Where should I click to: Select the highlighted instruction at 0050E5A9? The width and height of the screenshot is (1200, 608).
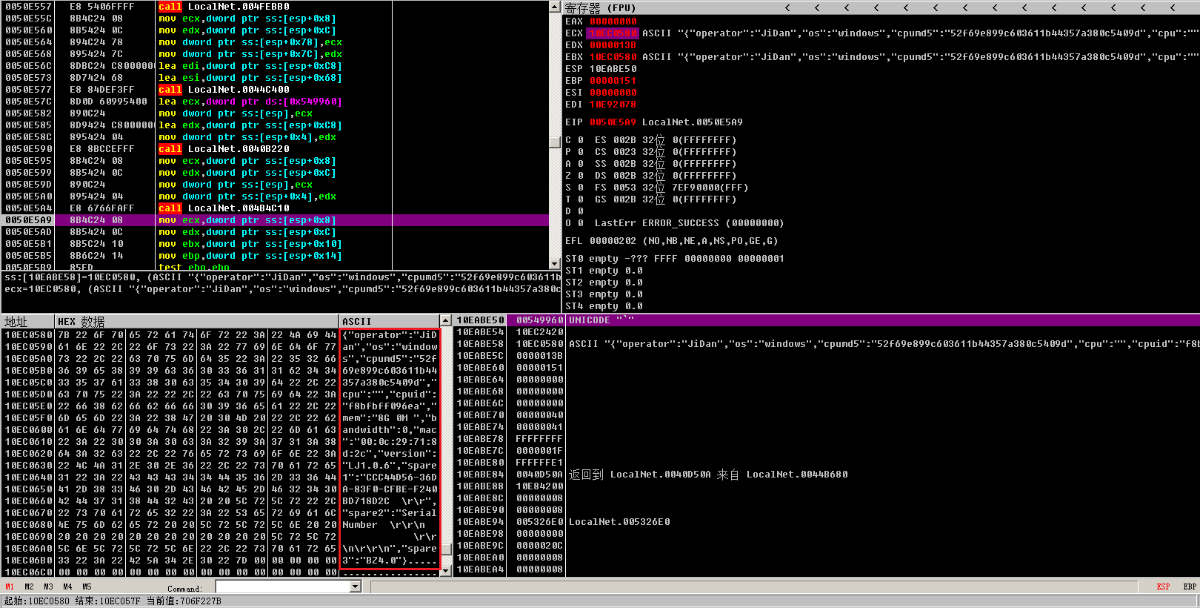[x=275, y=221]
